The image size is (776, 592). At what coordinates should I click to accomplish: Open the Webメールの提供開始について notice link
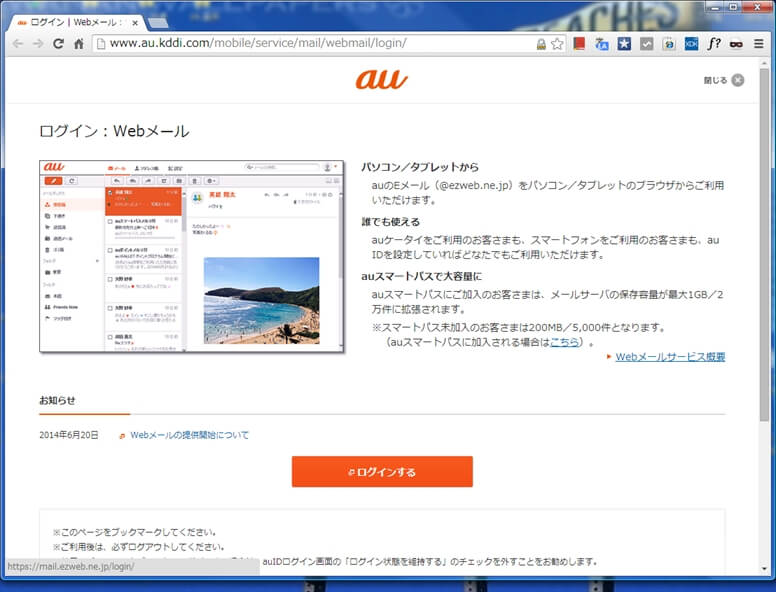189,435
